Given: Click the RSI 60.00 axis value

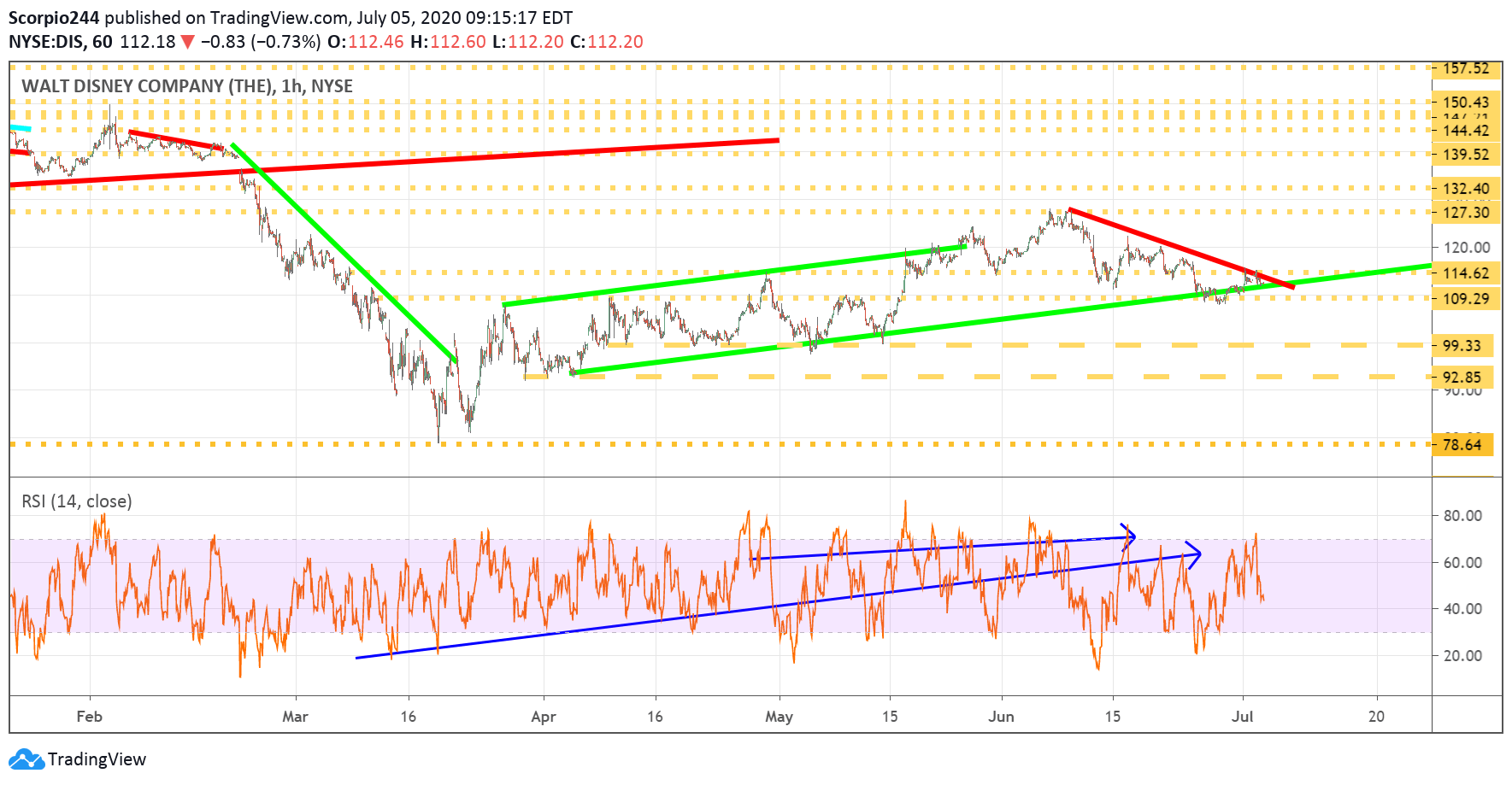Looking at the screenshot, I should point(1462,563).
